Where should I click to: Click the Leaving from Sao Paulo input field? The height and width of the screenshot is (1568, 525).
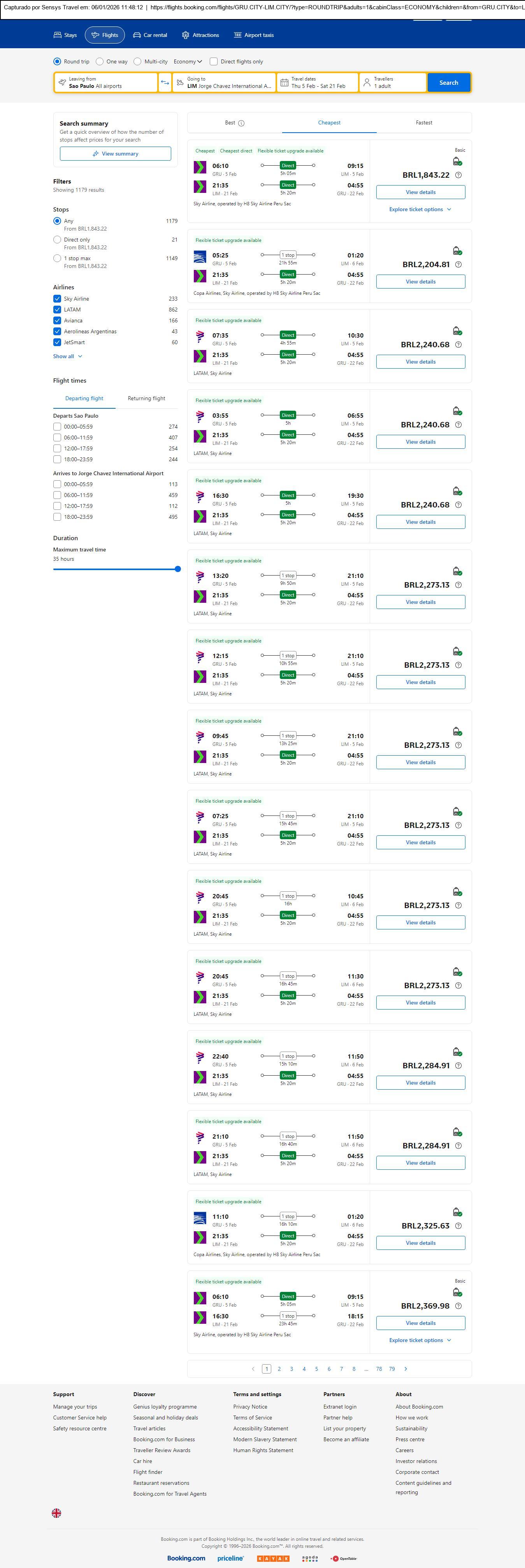click(x=106, y=83)
